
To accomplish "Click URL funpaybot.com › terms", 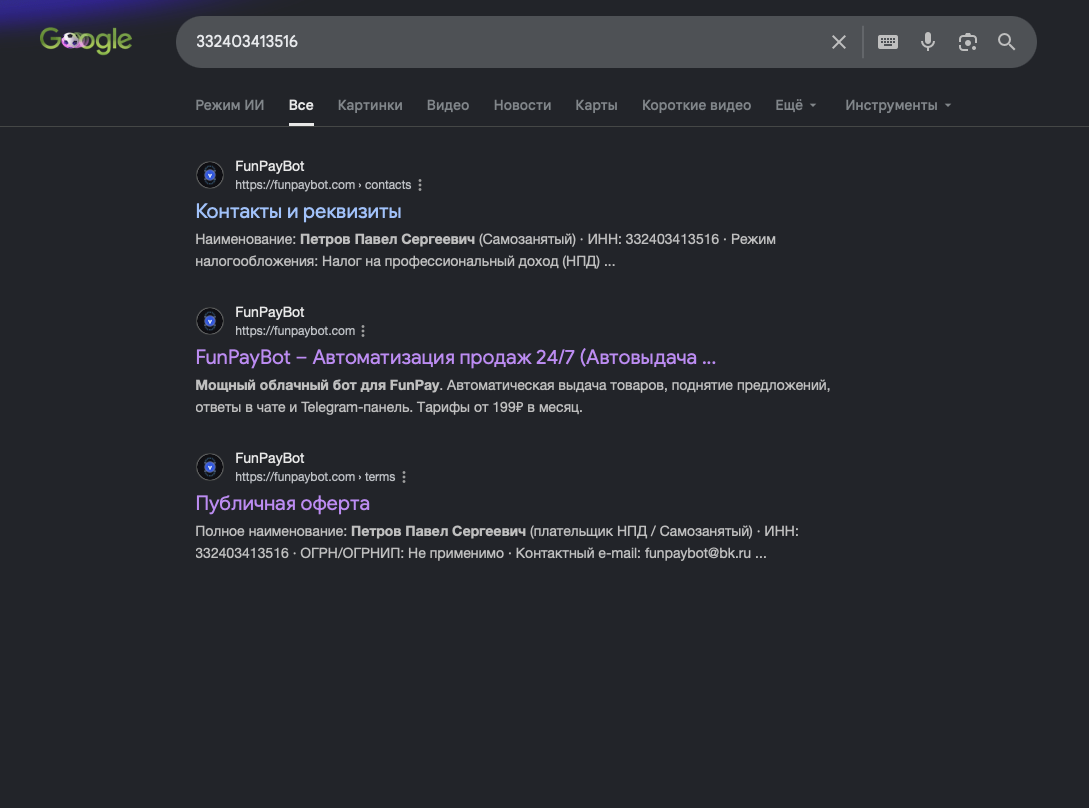I will coord(315,477).
